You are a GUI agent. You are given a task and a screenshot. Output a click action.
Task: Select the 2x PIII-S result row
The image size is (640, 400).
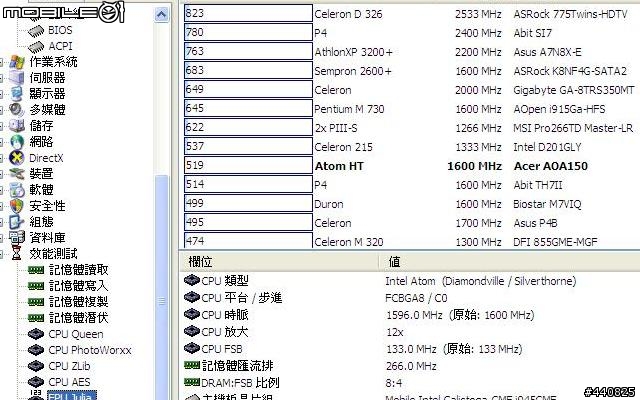[410, 128]
